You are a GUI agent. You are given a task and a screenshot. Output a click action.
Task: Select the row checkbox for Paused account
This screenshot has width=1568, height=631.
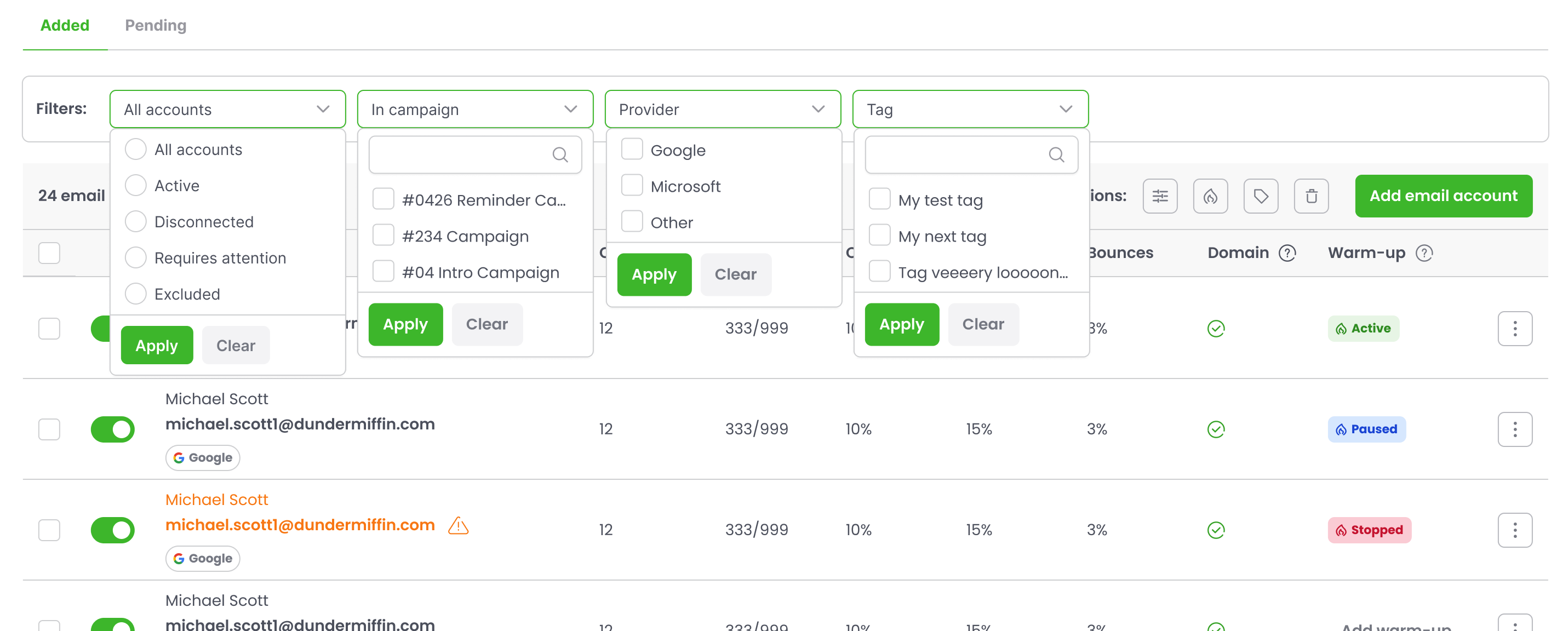tap(49, 429)
